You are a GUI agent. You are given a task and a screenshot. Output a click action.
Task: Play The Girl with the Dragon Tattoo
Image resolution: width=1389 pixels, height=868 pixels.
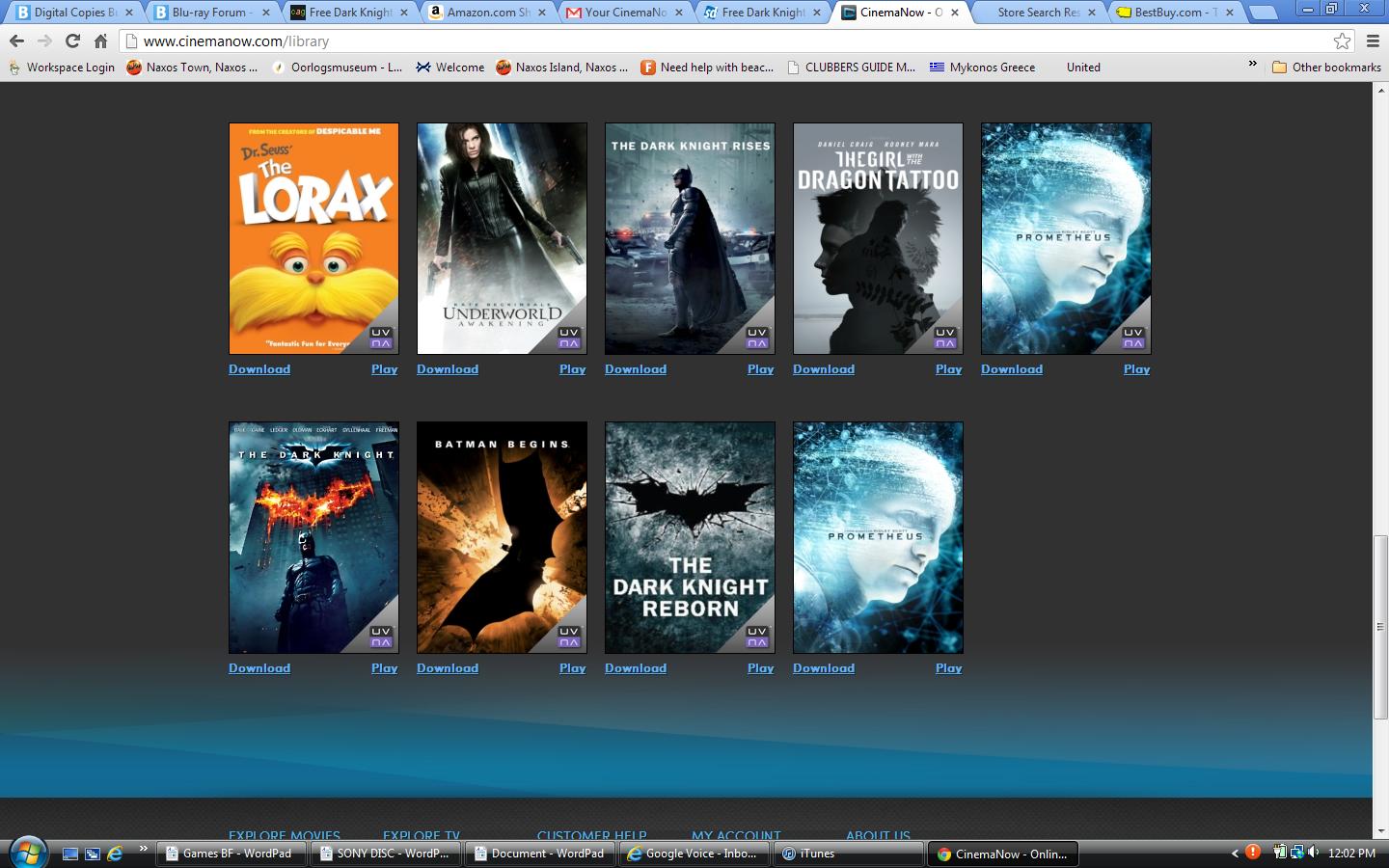click(949, 369)
